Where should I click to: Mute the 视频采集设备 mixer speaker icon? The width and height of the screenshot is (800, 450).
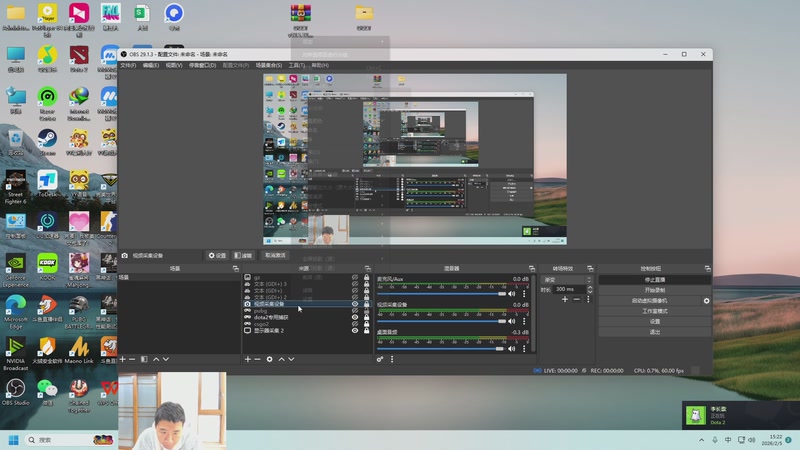pos(512,321)
